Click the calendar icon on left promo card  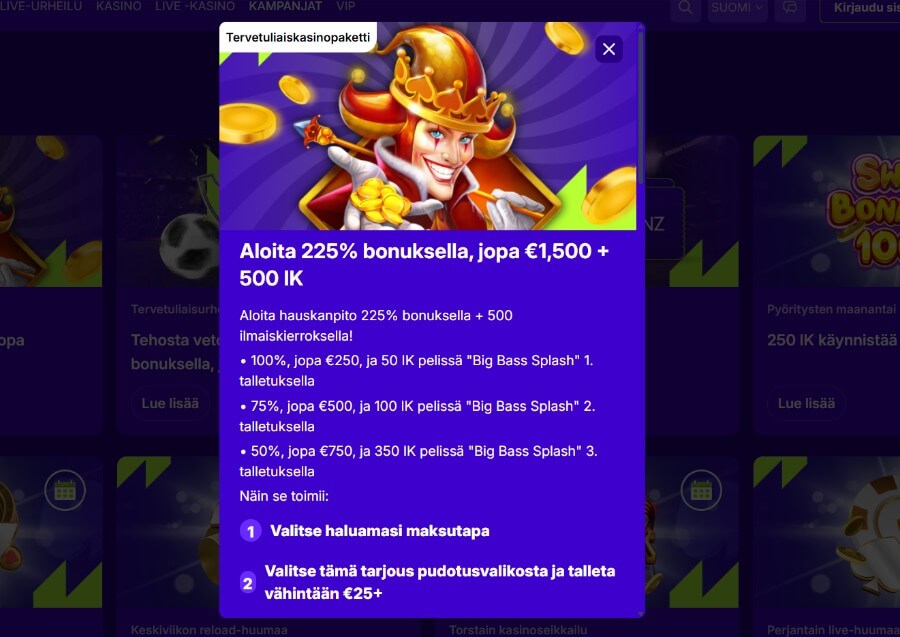click(65, 490)
